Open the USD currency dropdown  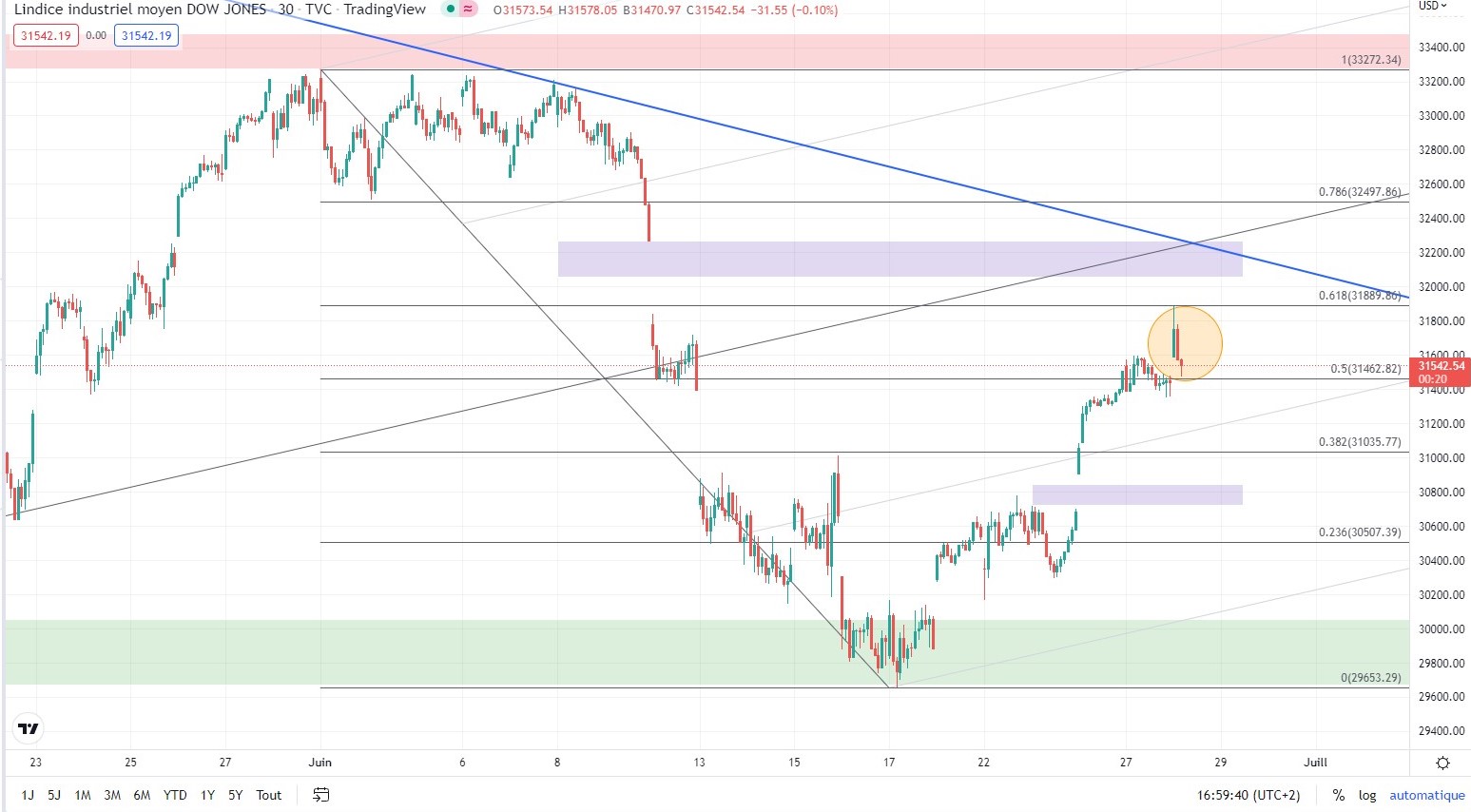1433,6
